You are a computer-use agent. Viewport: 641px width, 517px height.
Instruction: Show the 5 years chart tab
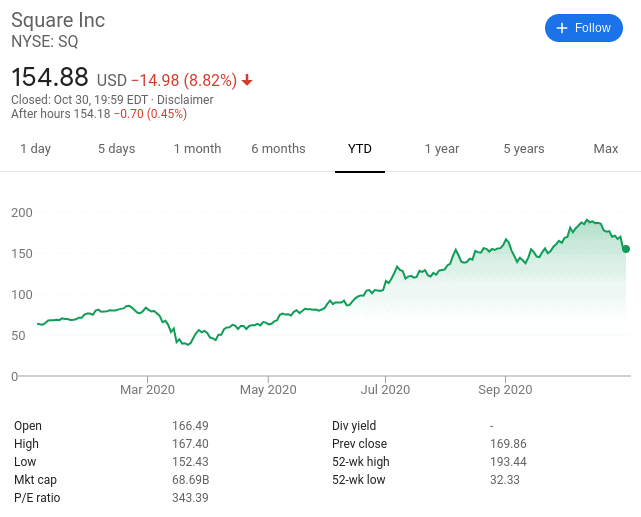click(x=524, y=148)
